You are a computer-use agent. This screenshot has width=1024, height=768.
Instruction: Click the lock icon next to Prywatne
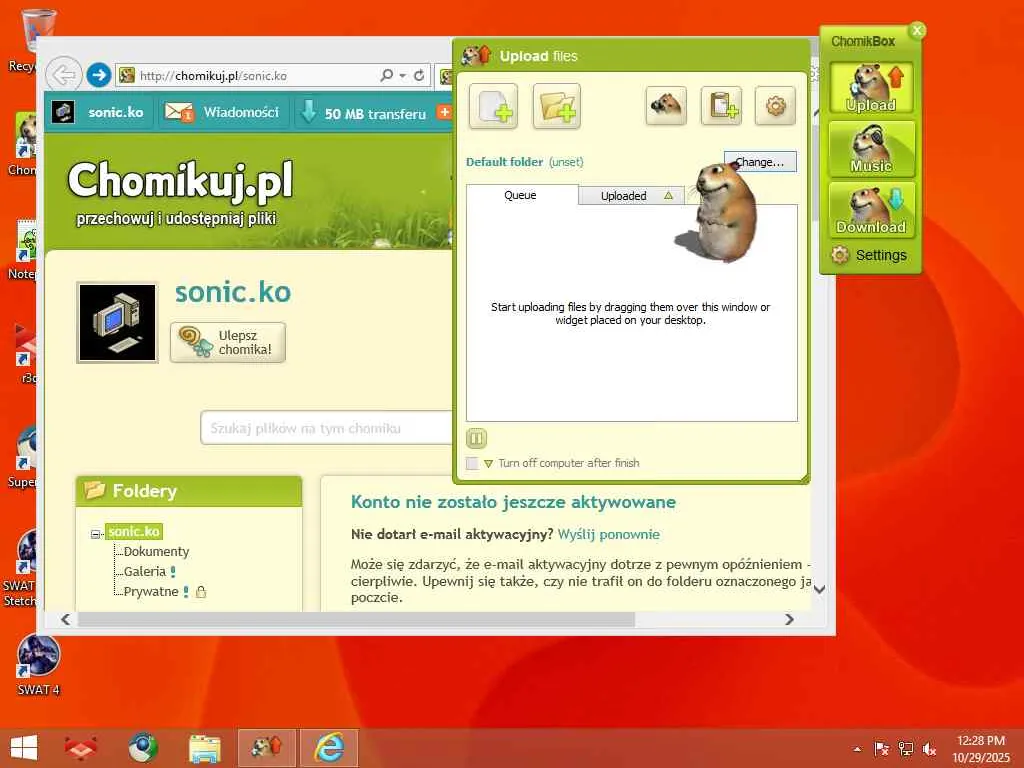[x=201, y=592]
